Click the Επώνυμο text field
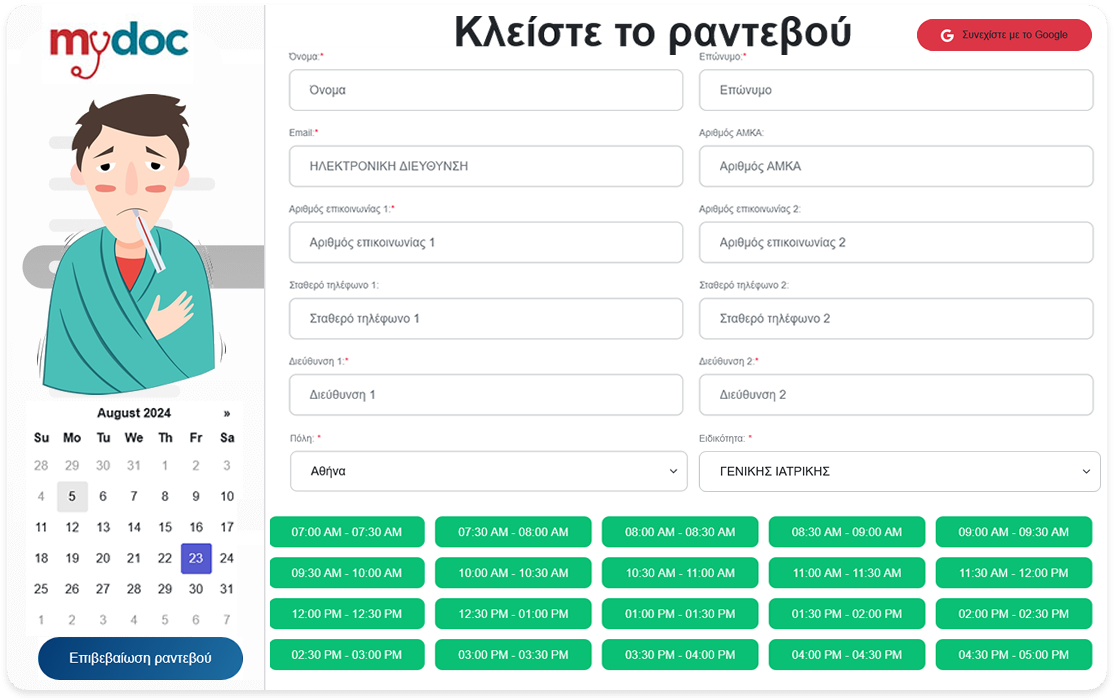The image size is (1115, 700). (895, 90)
